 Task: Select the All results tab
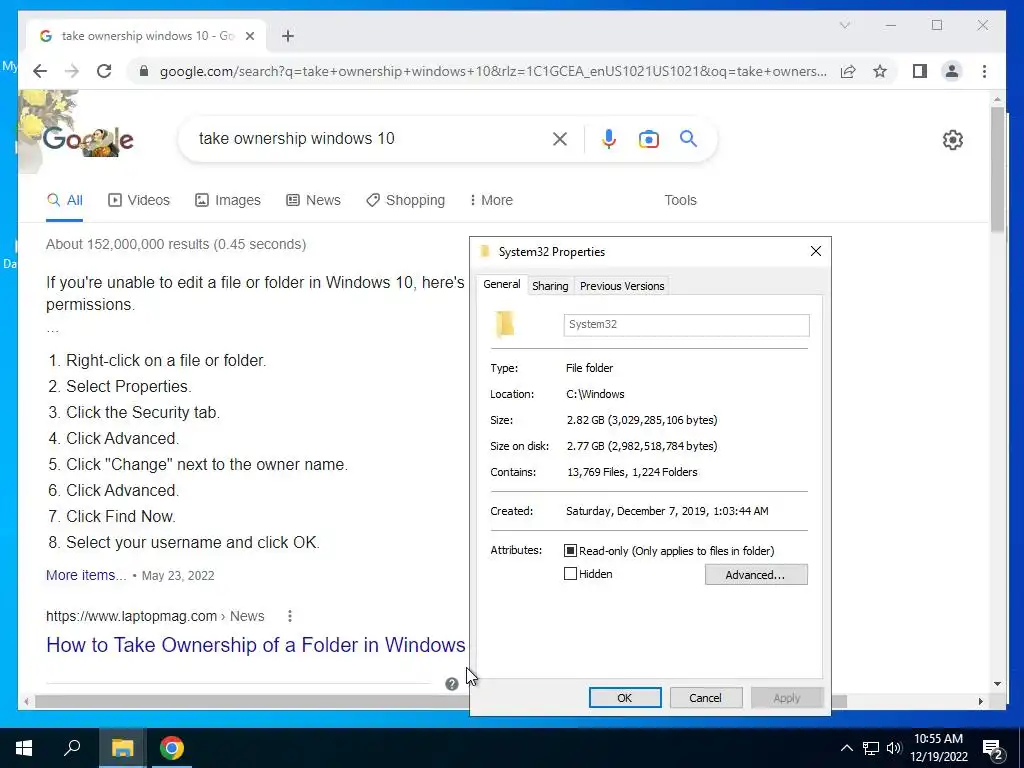65,200
